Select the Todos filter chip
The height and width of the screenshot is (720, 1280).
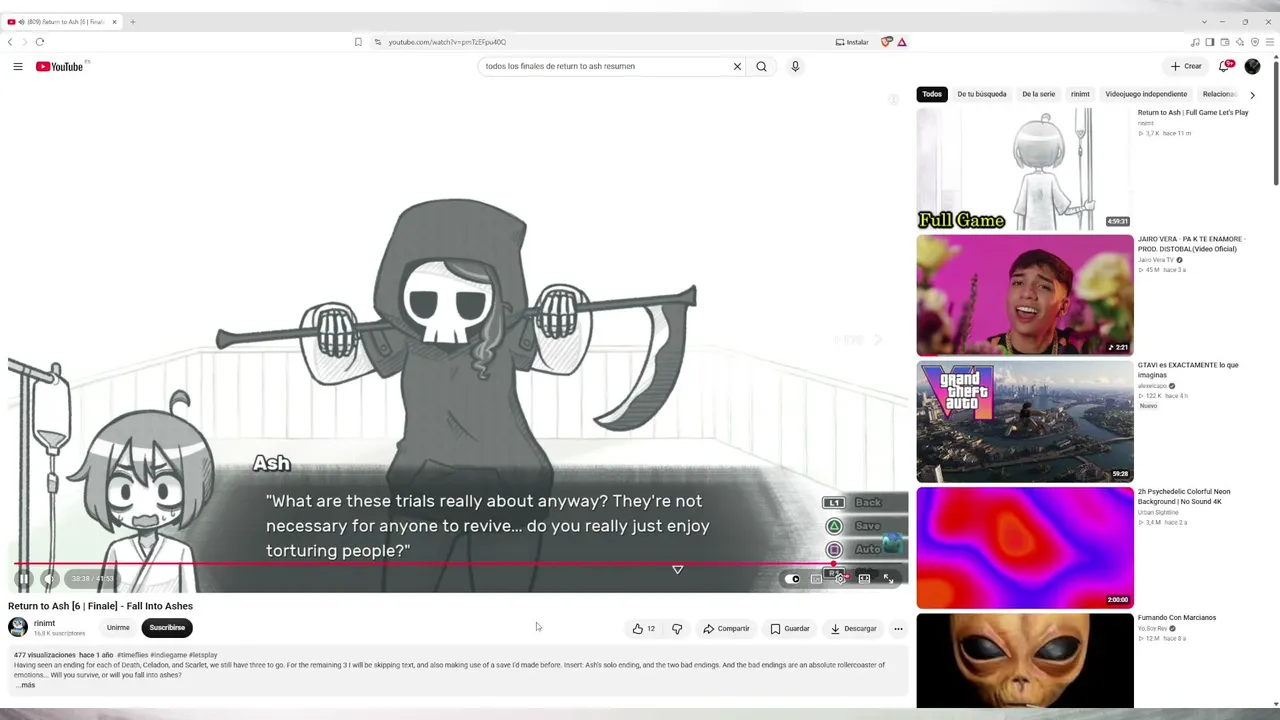pyautogui.click(x=932, y=94)
